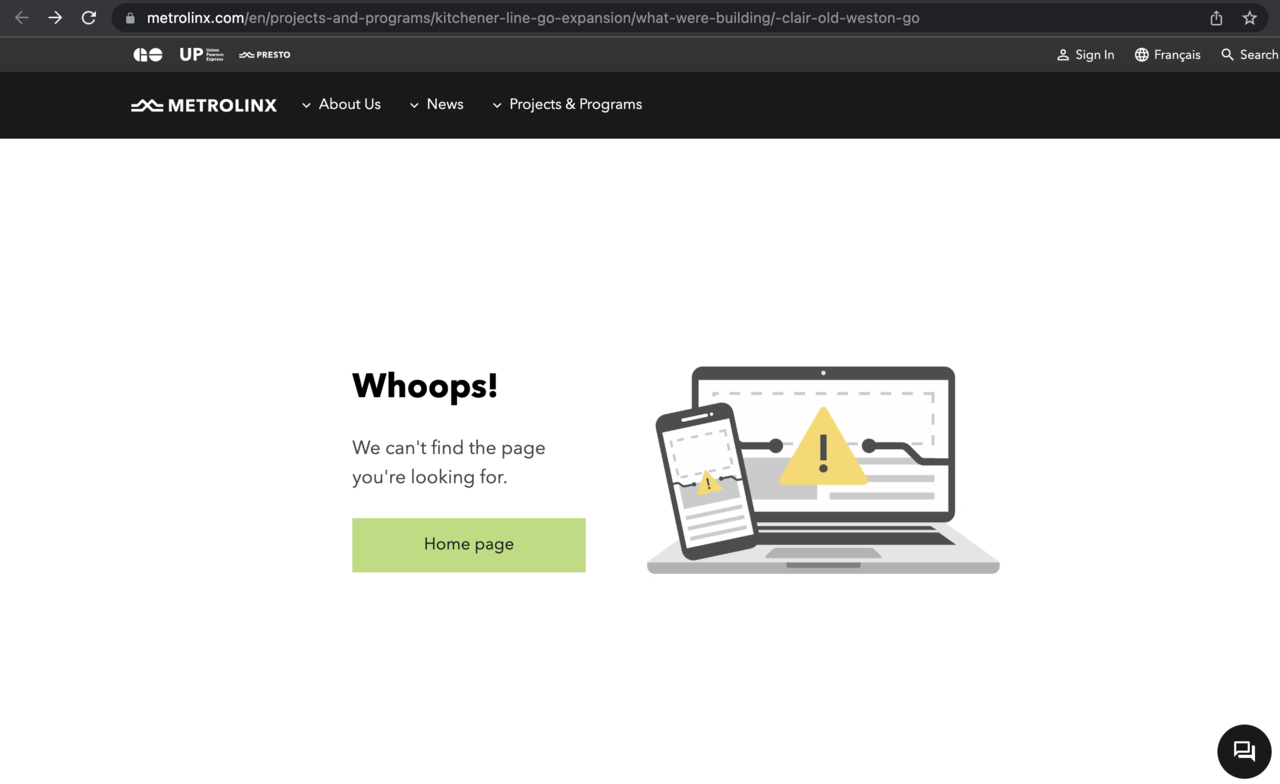
Task: Expand the Projects & Programs chevron
Action: coord(497,105)
